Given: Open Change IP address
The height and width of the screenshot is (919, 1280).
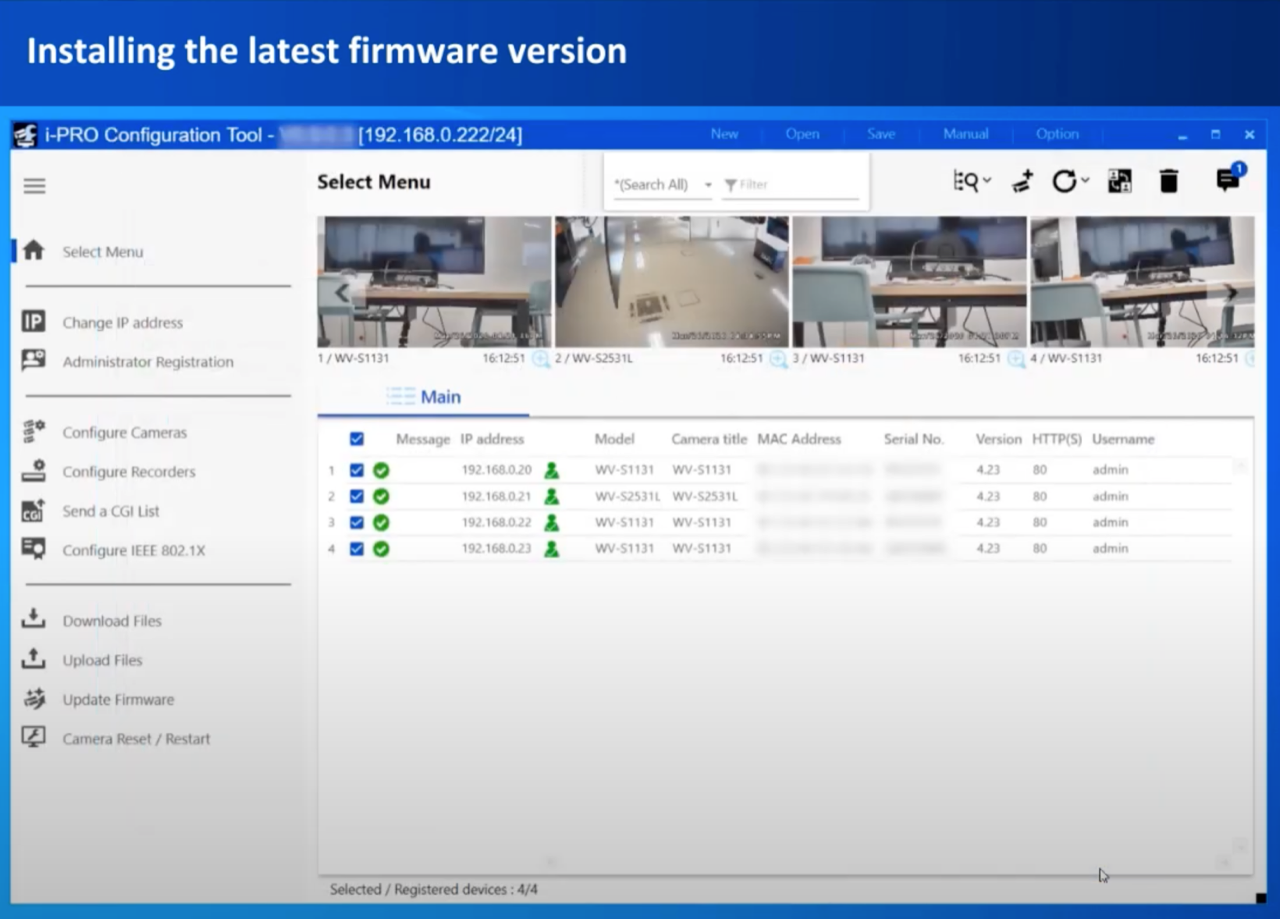Looking at the screenshot, I should pyautogui.click(x=122, y=323).
